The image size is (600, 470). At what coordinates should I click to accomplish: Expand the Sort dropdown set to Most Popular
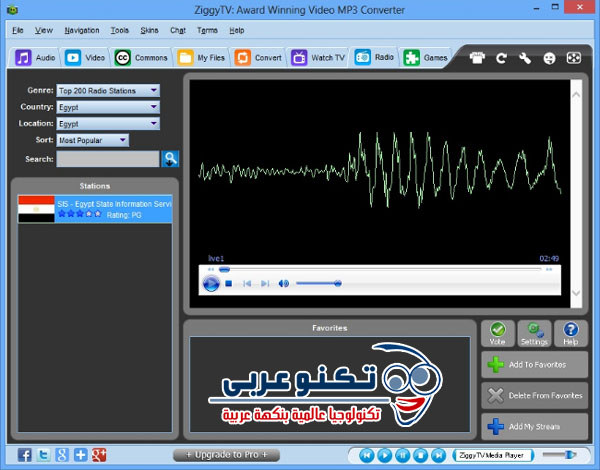92,140
